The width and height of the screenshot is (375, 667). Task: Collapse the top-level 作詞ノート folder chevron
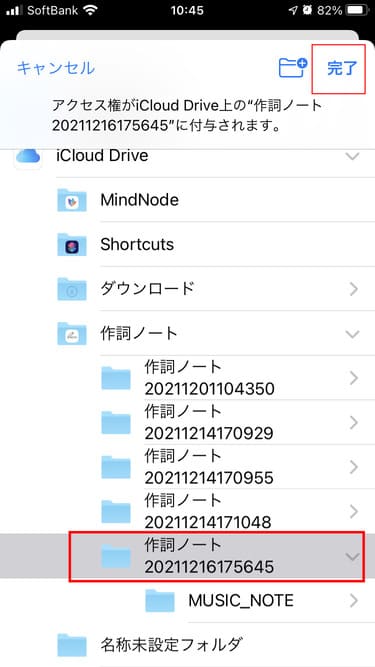pyautogui.click(x=352, y=334)
